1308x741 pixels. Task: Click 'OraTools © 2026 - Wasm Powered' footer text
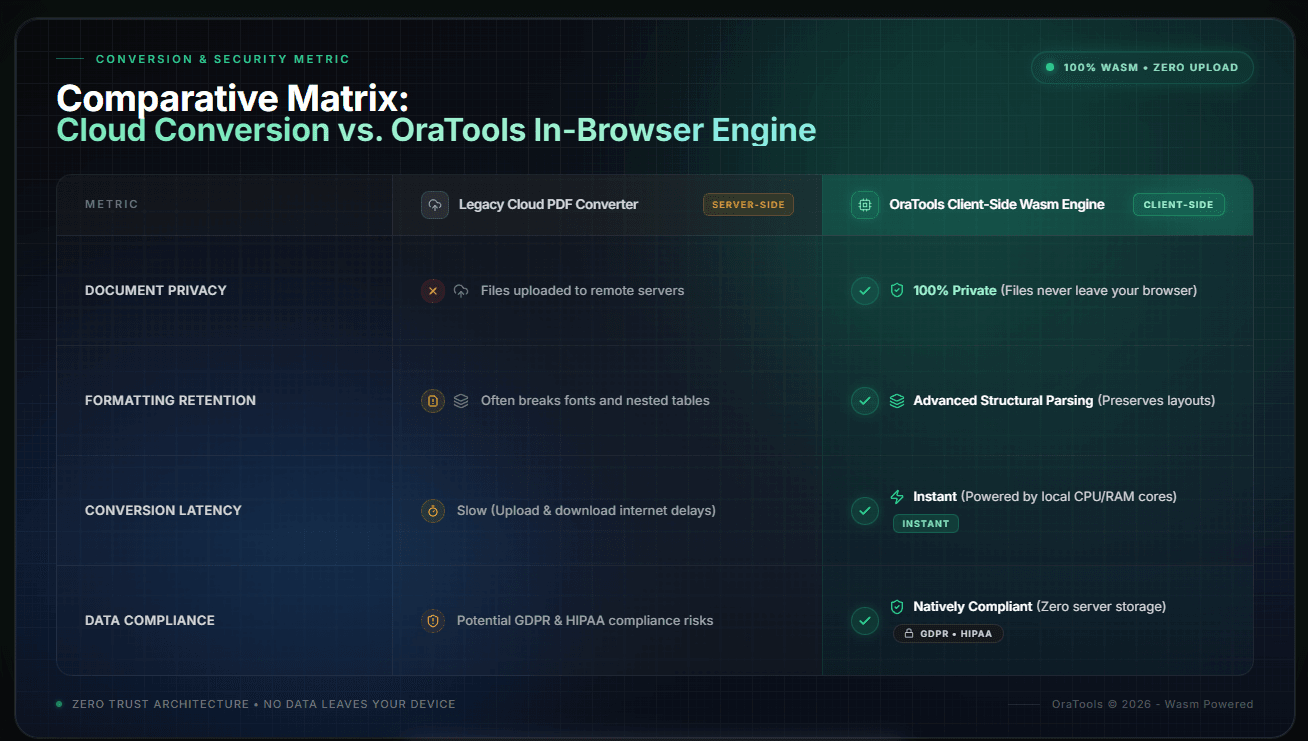(x=1152, y=704)
